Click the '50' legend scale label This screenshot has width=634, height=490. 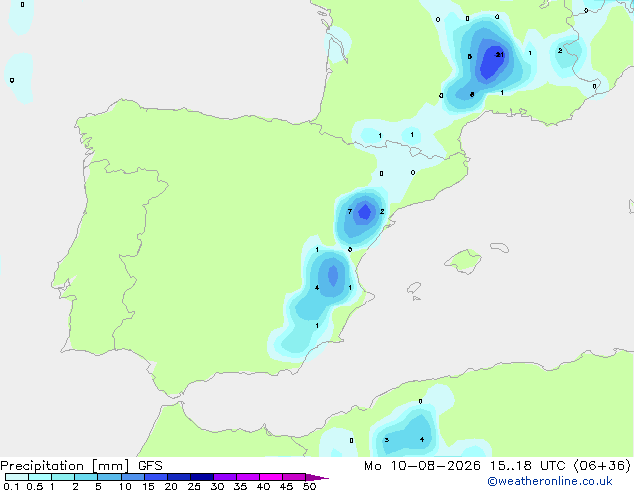point(309,486)
